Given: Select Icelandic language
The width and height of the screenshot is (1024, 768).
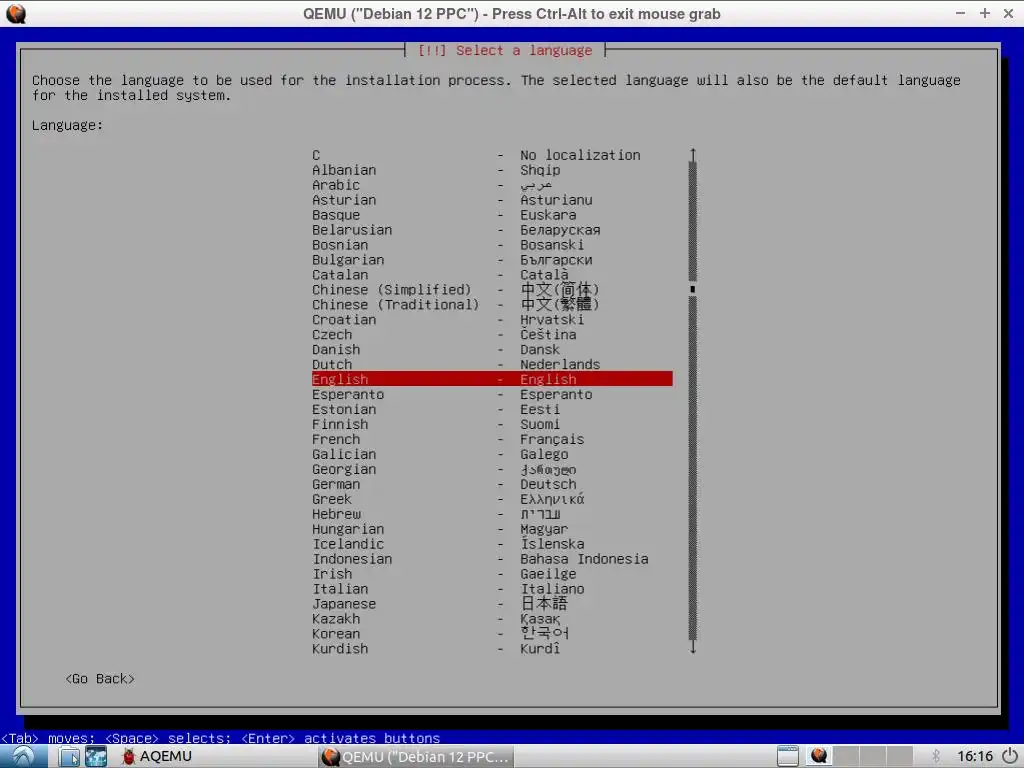Looking at the screenshot, I should point(492,544).
